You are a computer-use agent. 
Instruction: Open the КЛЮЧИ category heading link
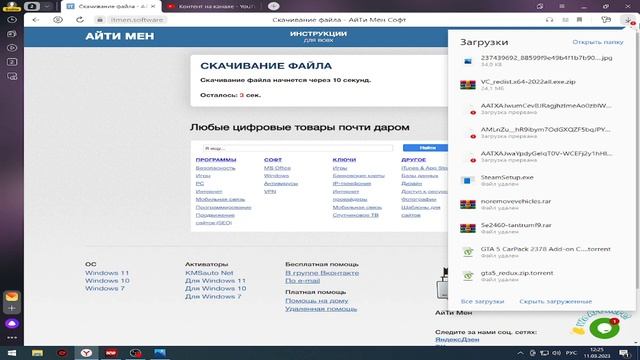point(344,160)
